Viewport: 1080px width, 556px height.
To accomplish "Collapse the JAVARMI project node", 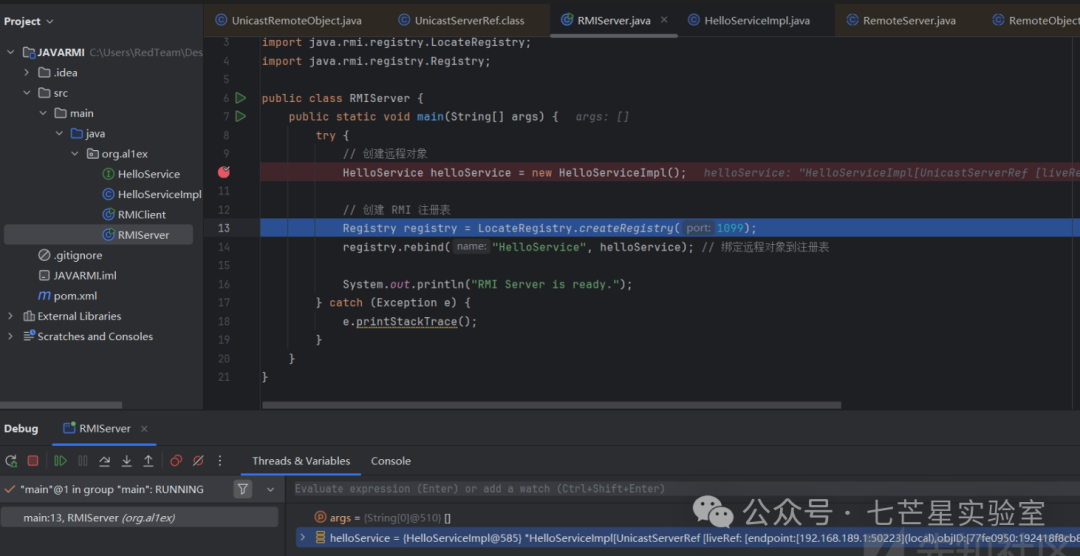I will (10, 52).
